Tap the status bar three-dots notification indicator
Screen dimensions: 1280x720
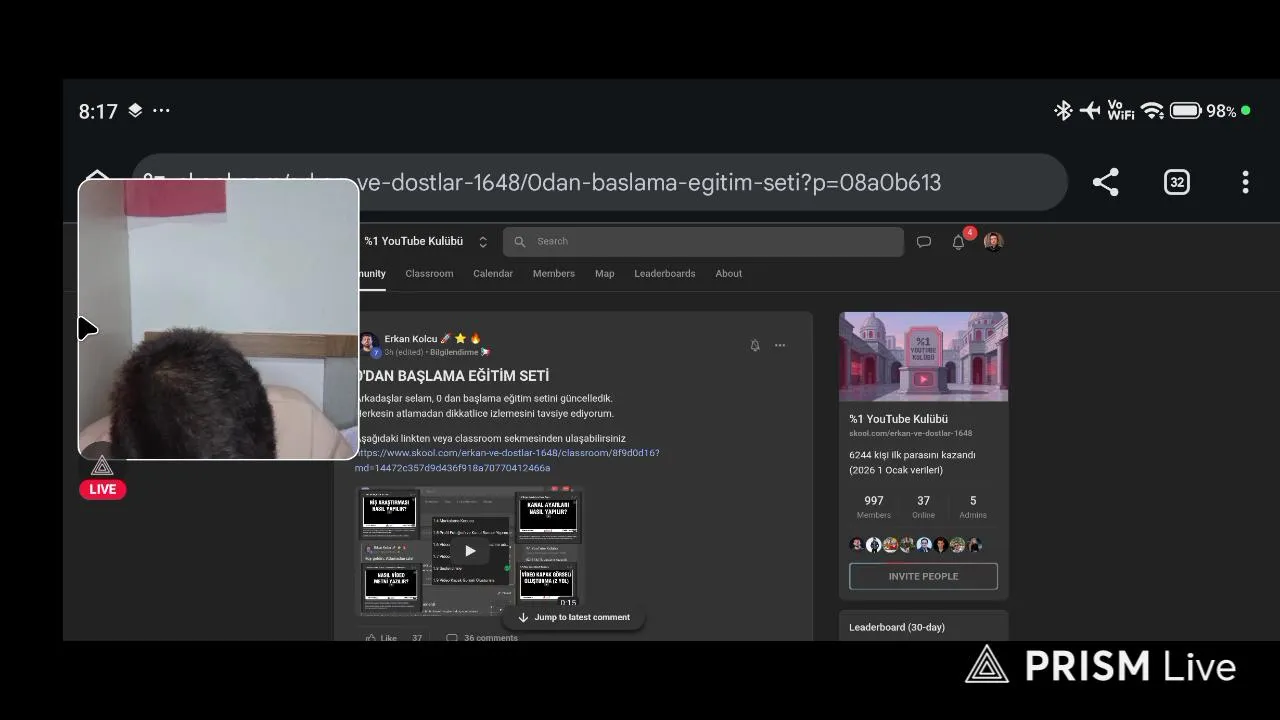pos(161,111)
